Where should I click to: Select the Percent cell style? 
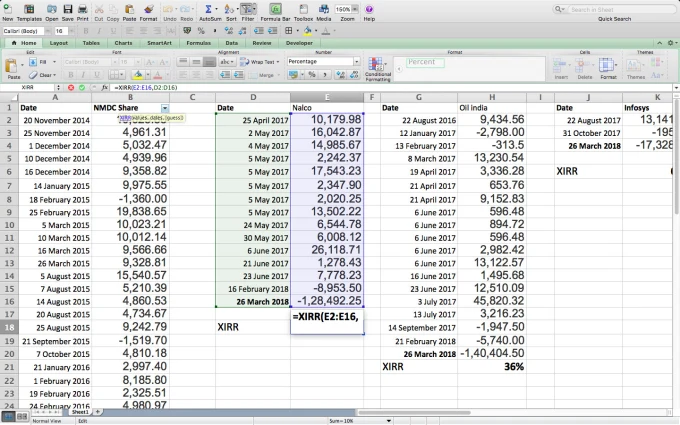(x=425, y=62)
